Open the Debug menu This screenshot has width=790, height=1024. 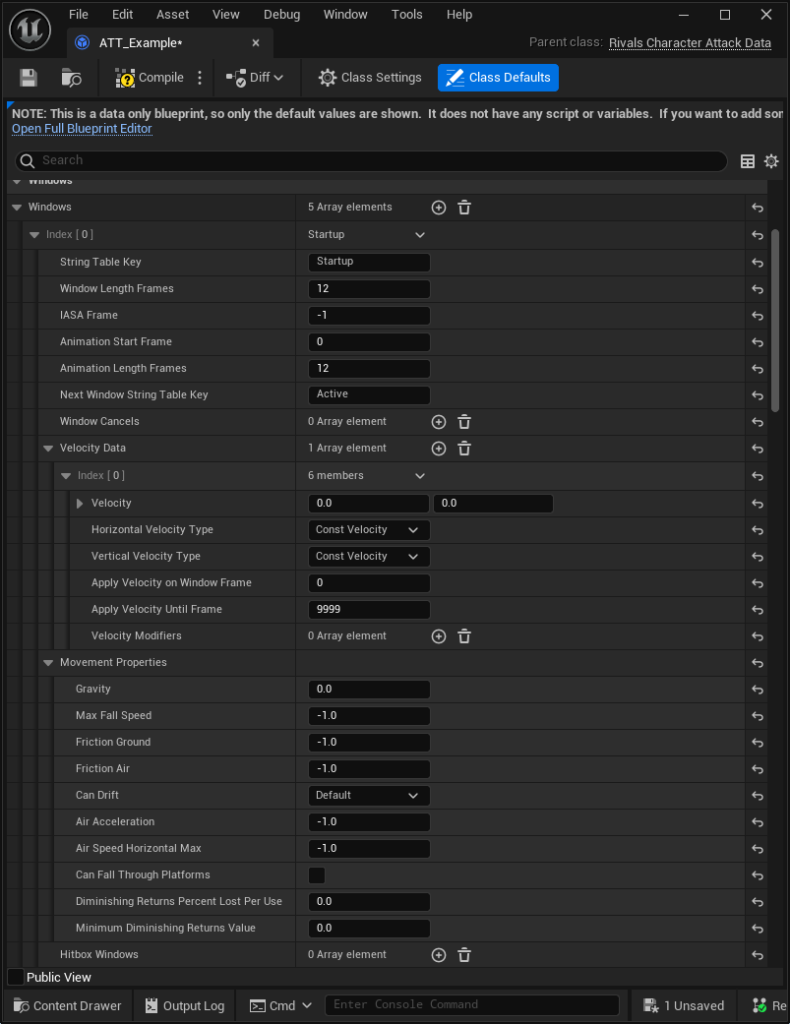click(x=282, y=14)
